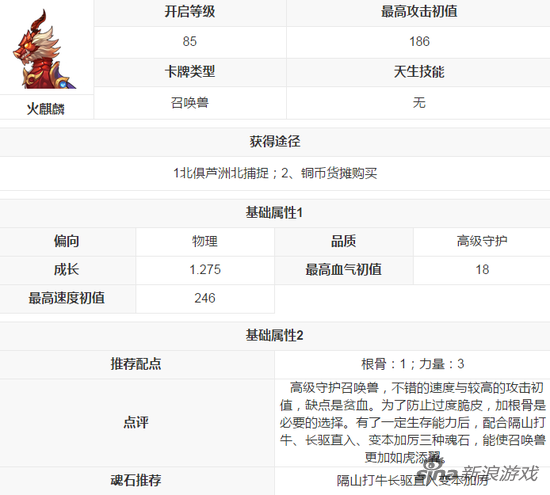The width and height of the screenshot is (550, 495).
Task: Select the 高级守护召唤兽 review paragraph
Action: 412,423
